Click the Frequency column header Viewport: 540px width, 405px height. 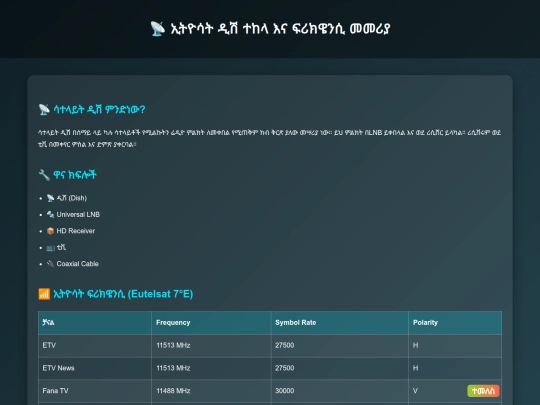tap(211, 323)
